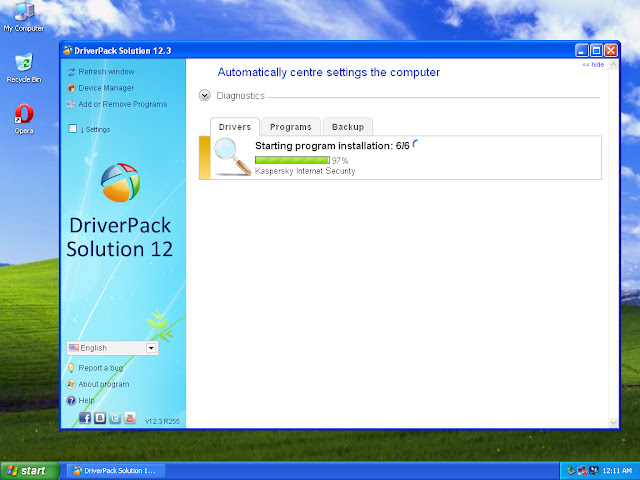This screenshot has width=640, height=480.
Task: Click Report a bug link
Action: tap(100, 368)
